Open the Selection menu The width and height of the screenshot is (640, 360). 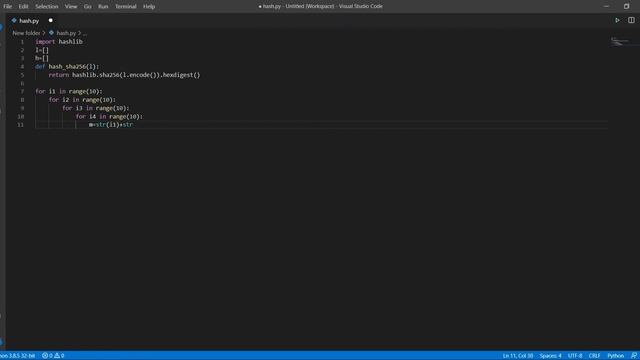tap(47, 6)
